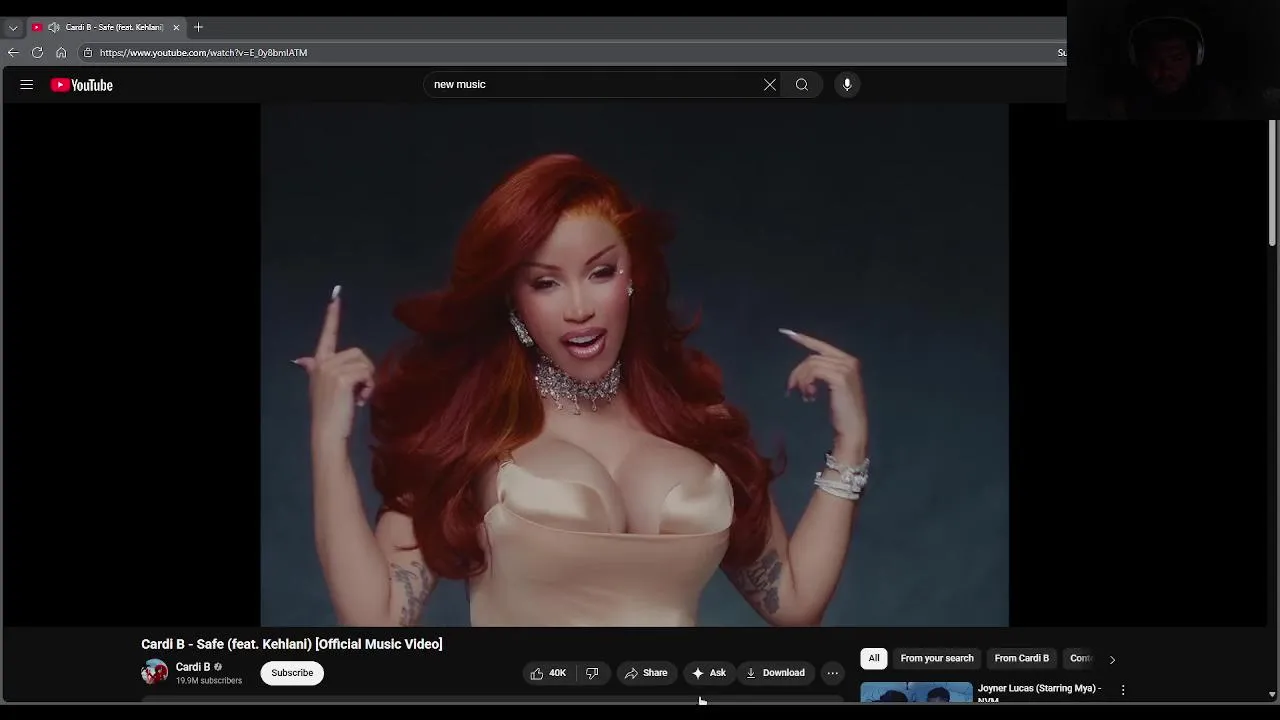This screenshot has width=1280, height=720.
Task: Open the Joyner Lucas video thumbnail
Action: 917,691
